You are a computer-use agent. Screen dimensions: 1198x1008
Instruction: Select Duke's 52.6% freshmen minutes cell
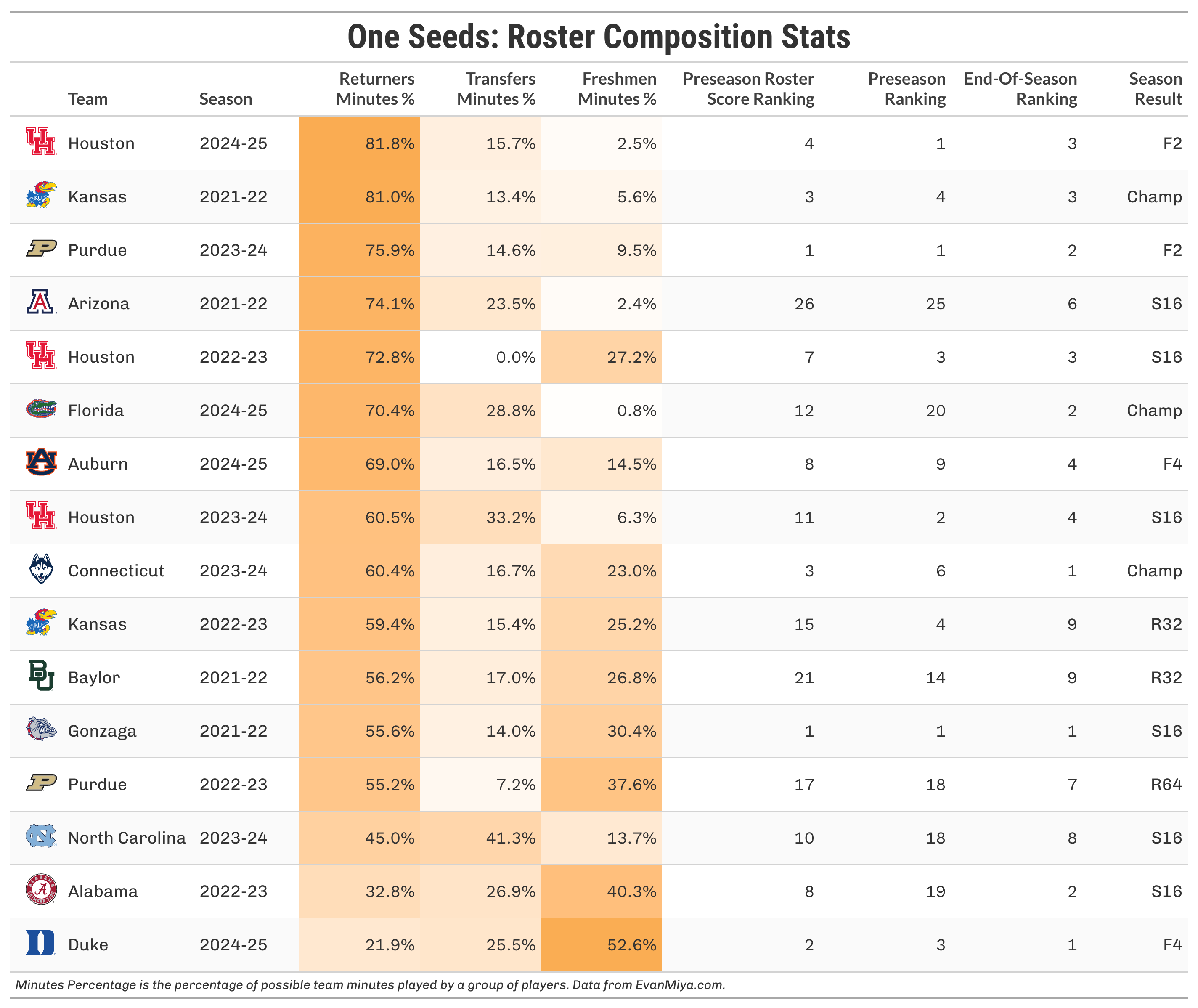(602, 944)
